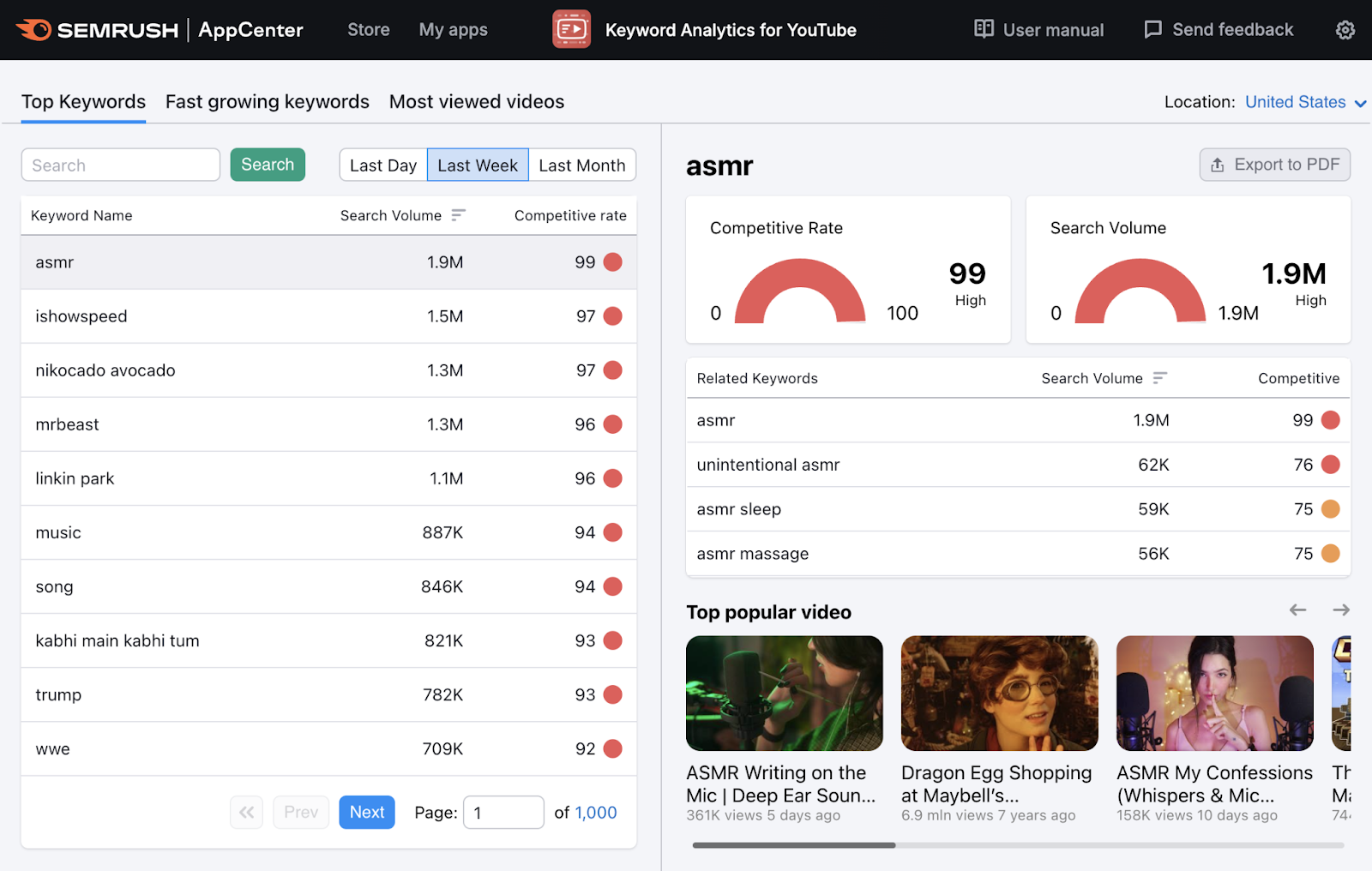This screenshot has width=1372, height=871.
Task: Switch to Fast growing keywords tab
Action: click(267, 102)
